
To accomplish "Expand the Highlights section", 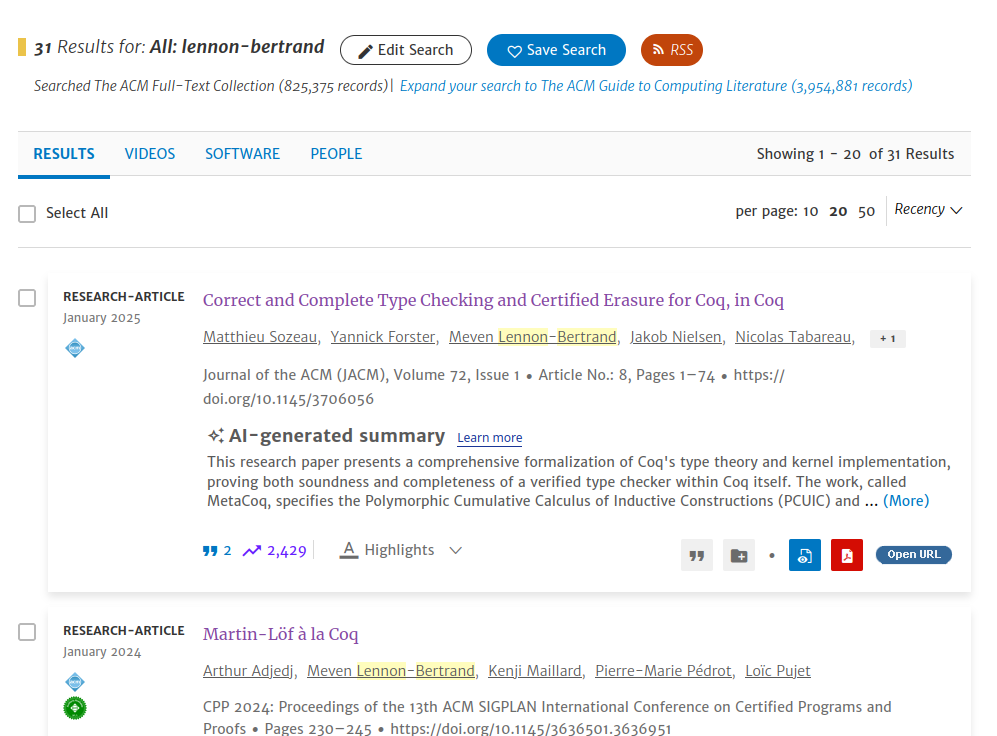I will (x=401, y=550).
